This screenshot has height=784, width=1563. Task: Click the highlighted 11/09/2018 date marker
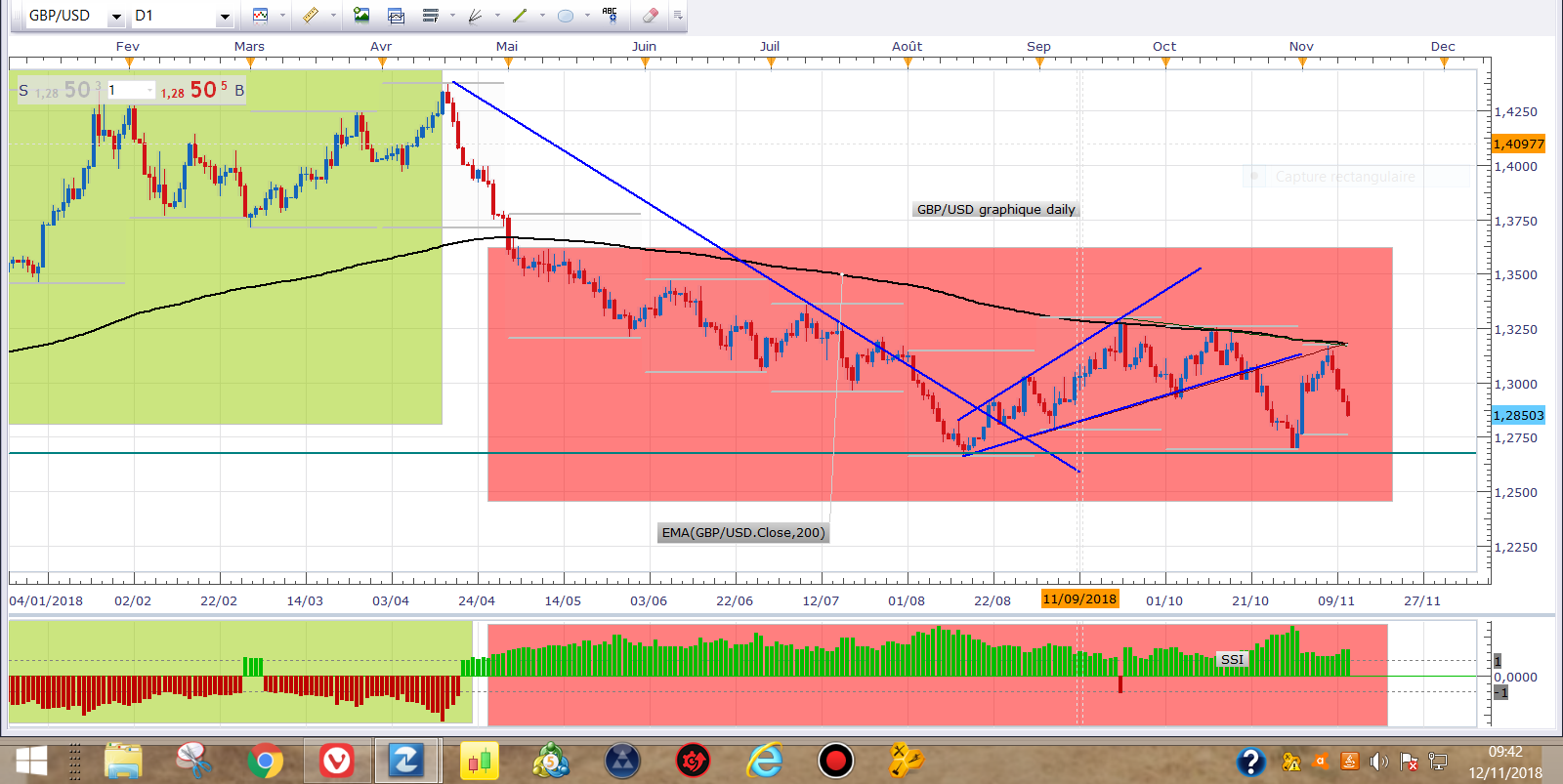click(1079, 599)
